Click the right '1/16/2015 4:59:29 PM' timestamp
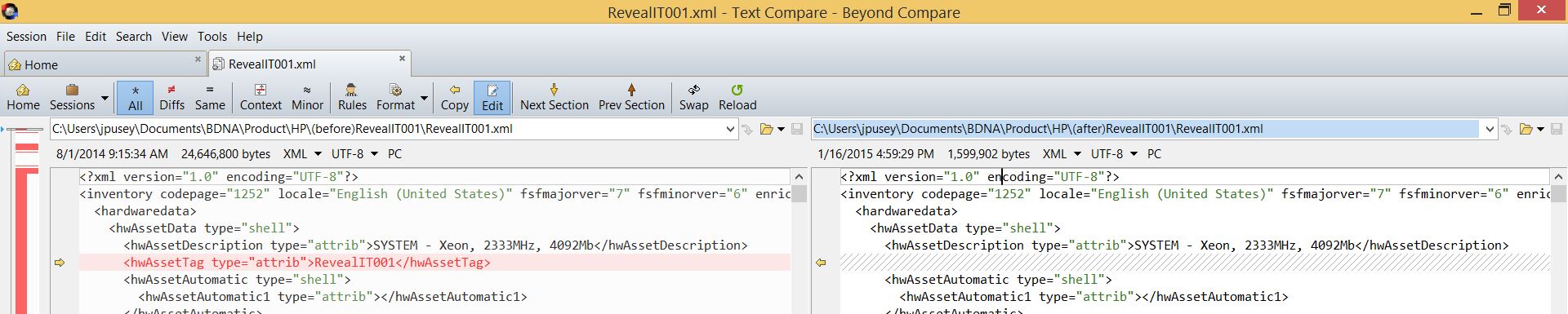The image size is (1568, 314). pos(875,153)
